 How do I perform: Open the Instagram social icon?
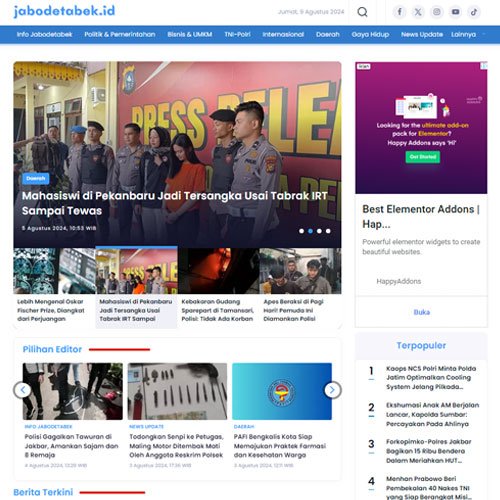tap(437, 12)
